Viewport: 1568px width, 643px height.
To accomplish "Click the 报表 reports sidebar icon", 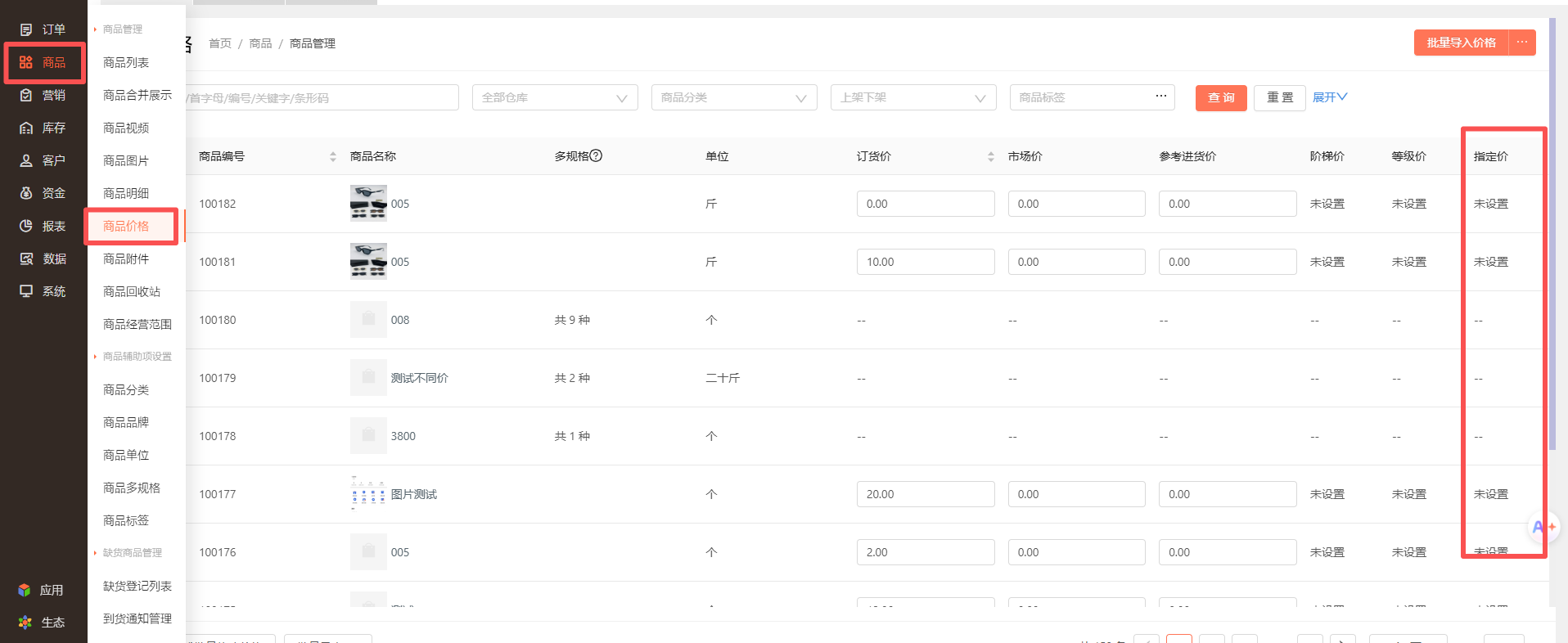I will [x=26, y=226].
